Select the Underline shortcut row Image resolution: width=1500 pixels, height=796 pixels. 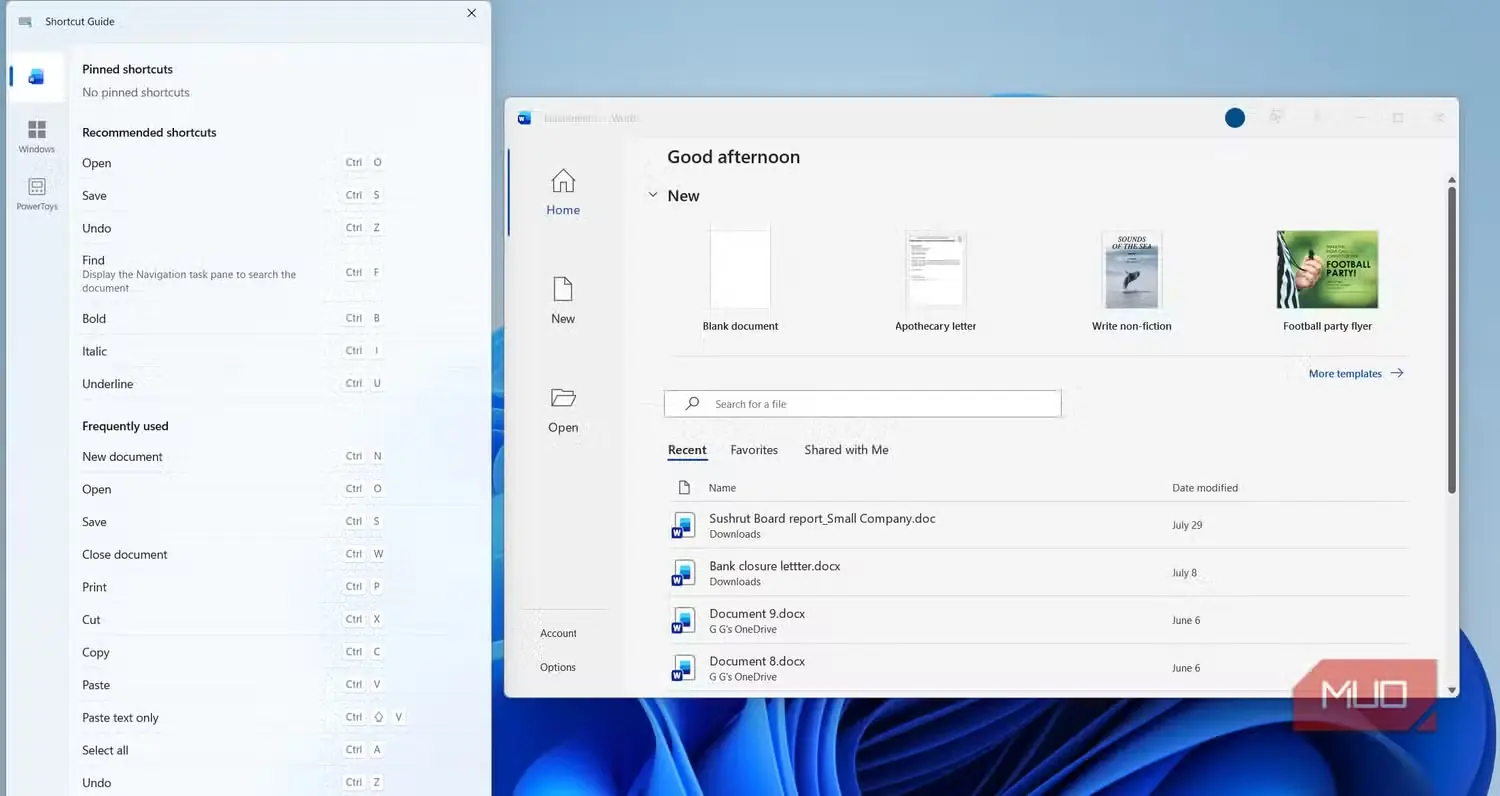(x=233, y=384)
